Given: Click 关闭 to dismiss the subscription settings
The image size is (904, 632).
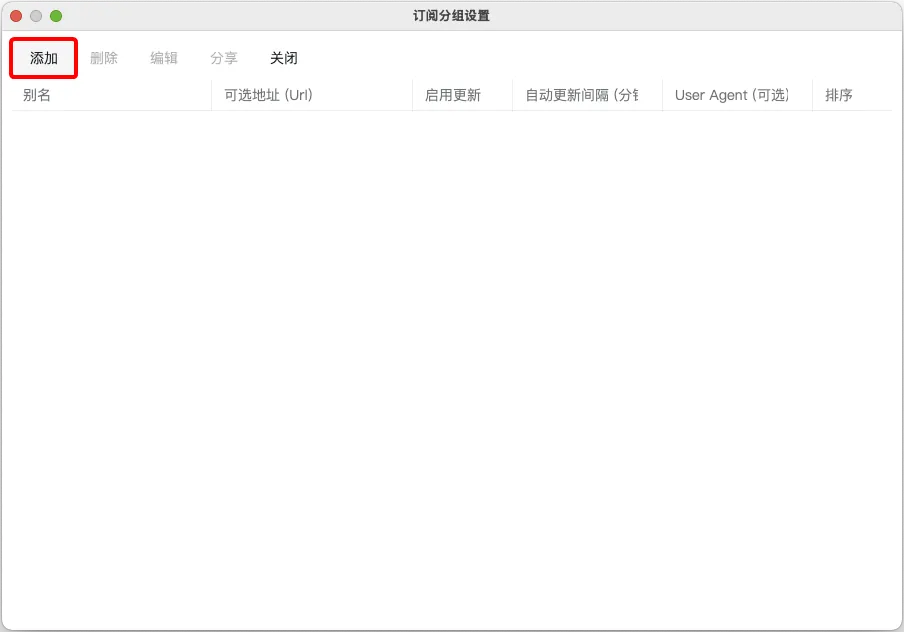Looking at the screenshot, I should coord(284,58).
